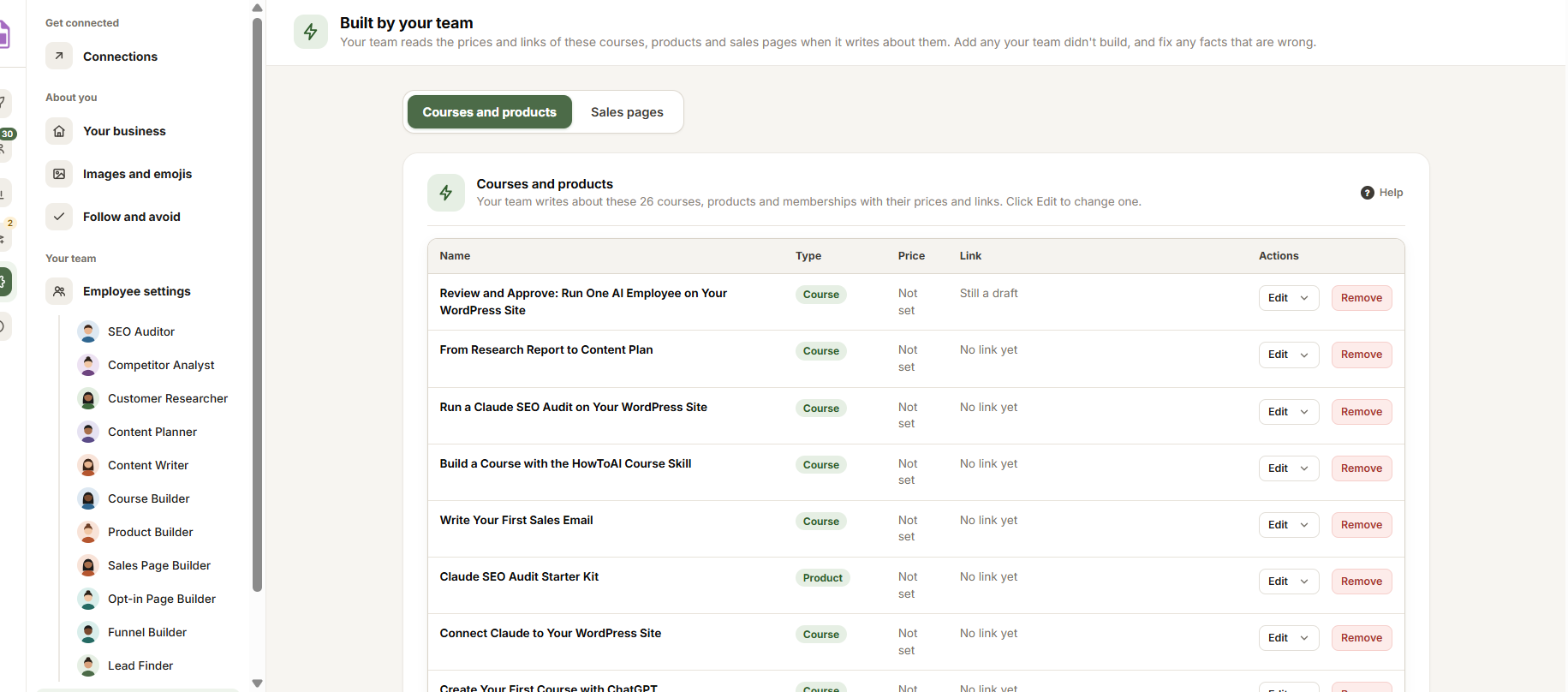Screen dimensions: 1568x692
Task: Click the Employee settings people icon
Action: 59,291
